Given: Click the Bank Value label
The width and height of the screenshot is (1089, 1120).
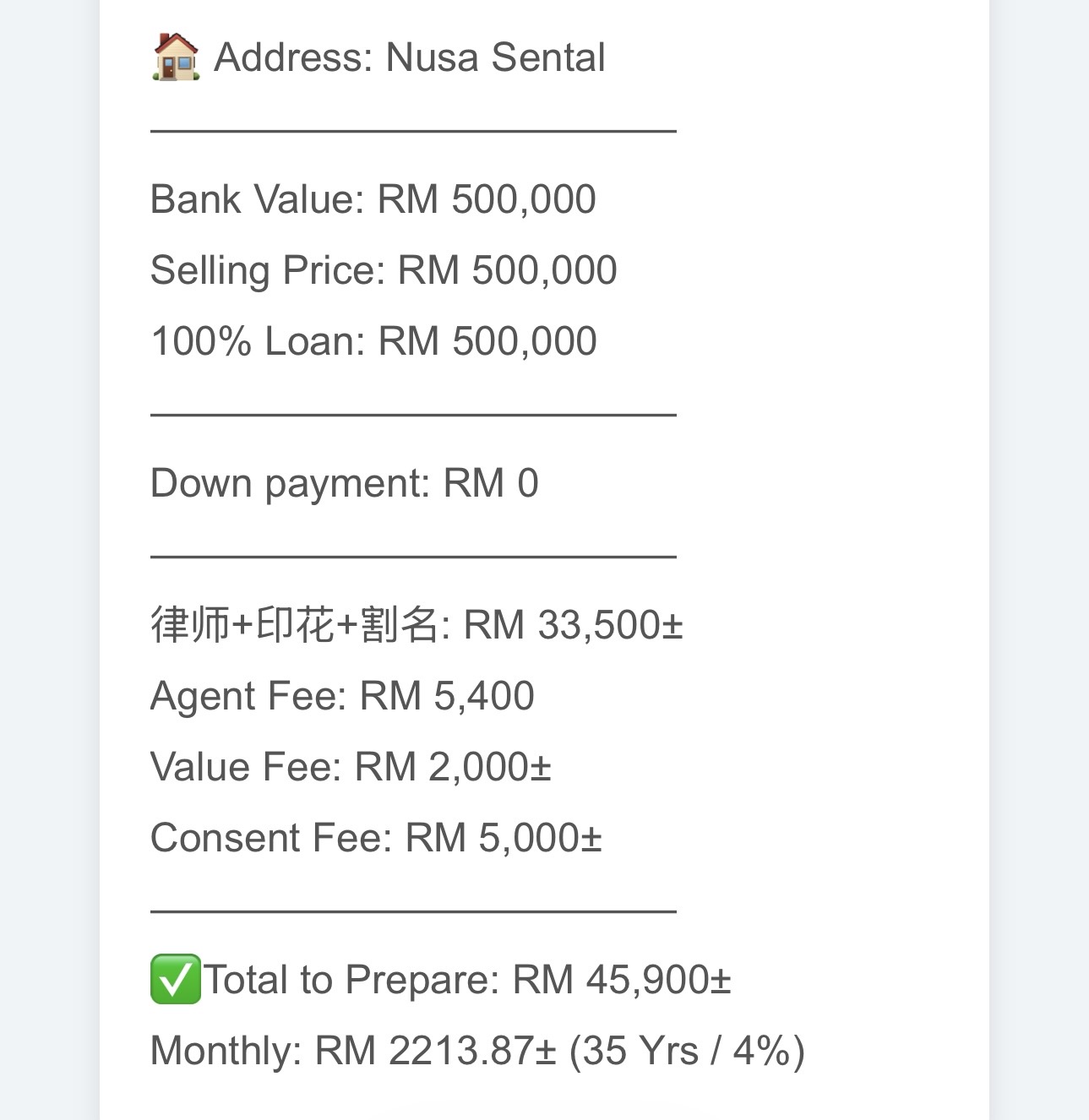Looking at the screenshot, I should (x=256, y=200).
